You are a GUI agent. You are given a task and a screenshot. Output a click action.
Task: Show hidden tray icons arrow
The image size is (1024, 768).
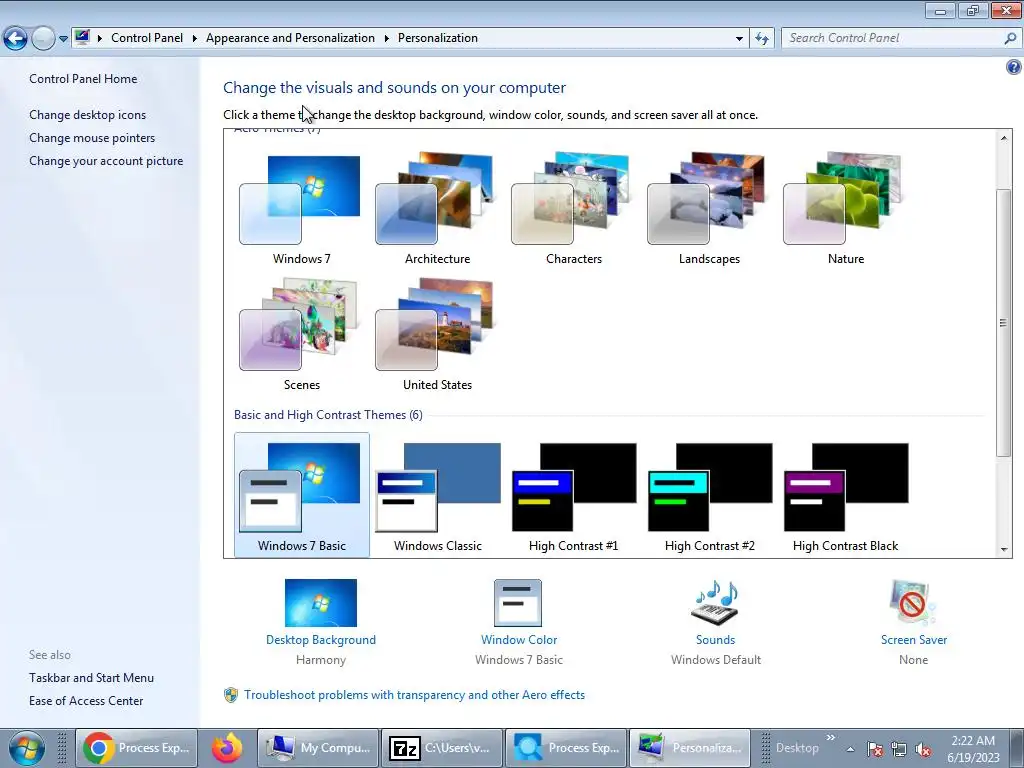tap(850, 749)
